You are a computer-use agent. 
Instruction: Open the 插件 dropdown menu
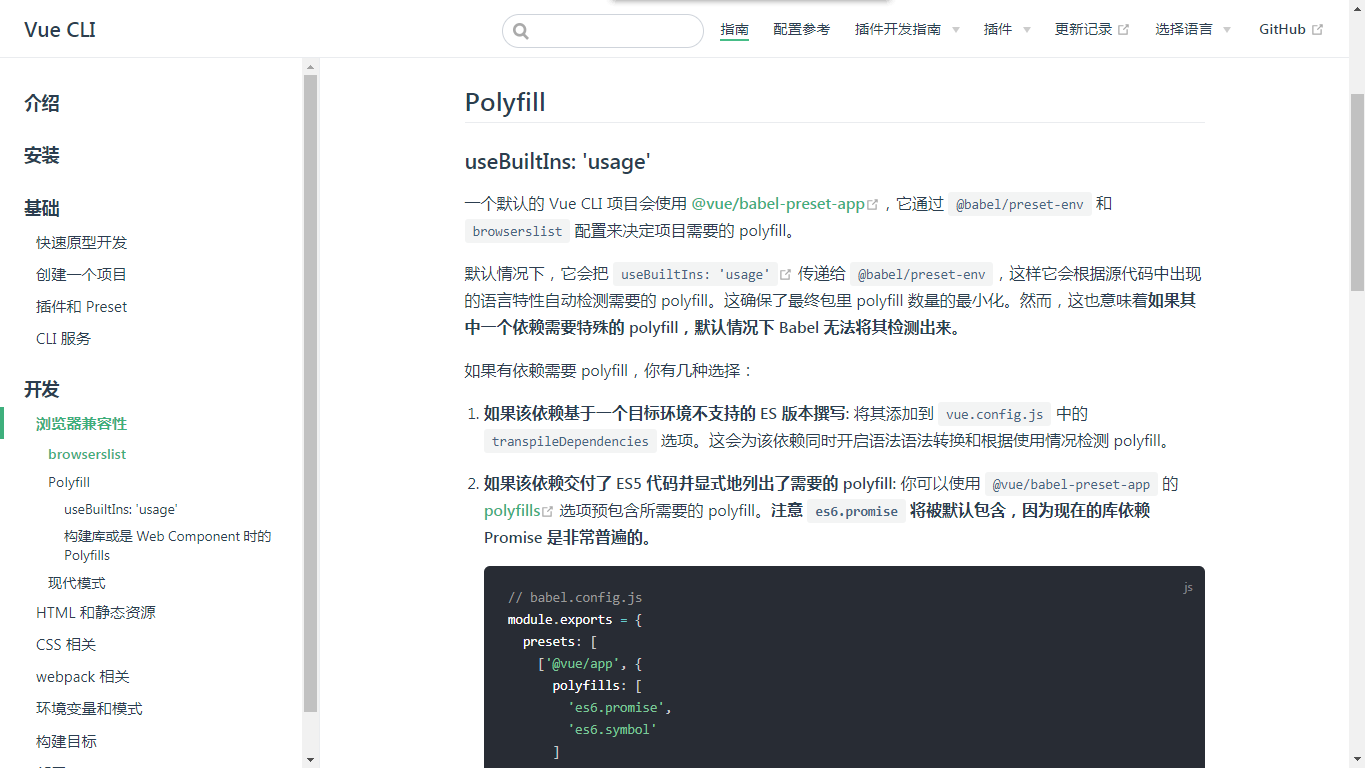tap(1006, 30)
